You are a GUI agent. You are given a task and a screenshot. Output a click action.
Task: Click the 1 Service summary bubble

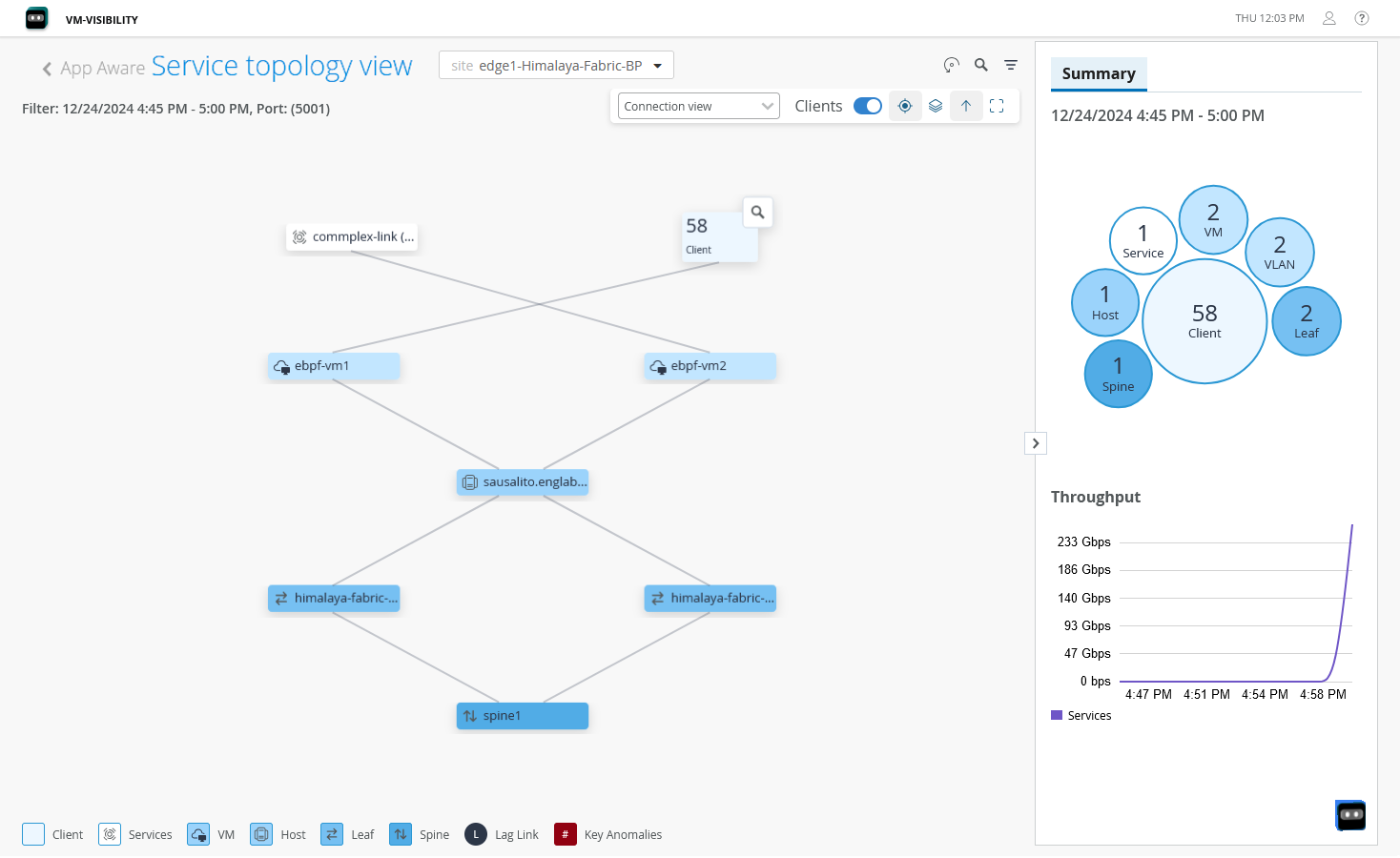point(1143,240)
